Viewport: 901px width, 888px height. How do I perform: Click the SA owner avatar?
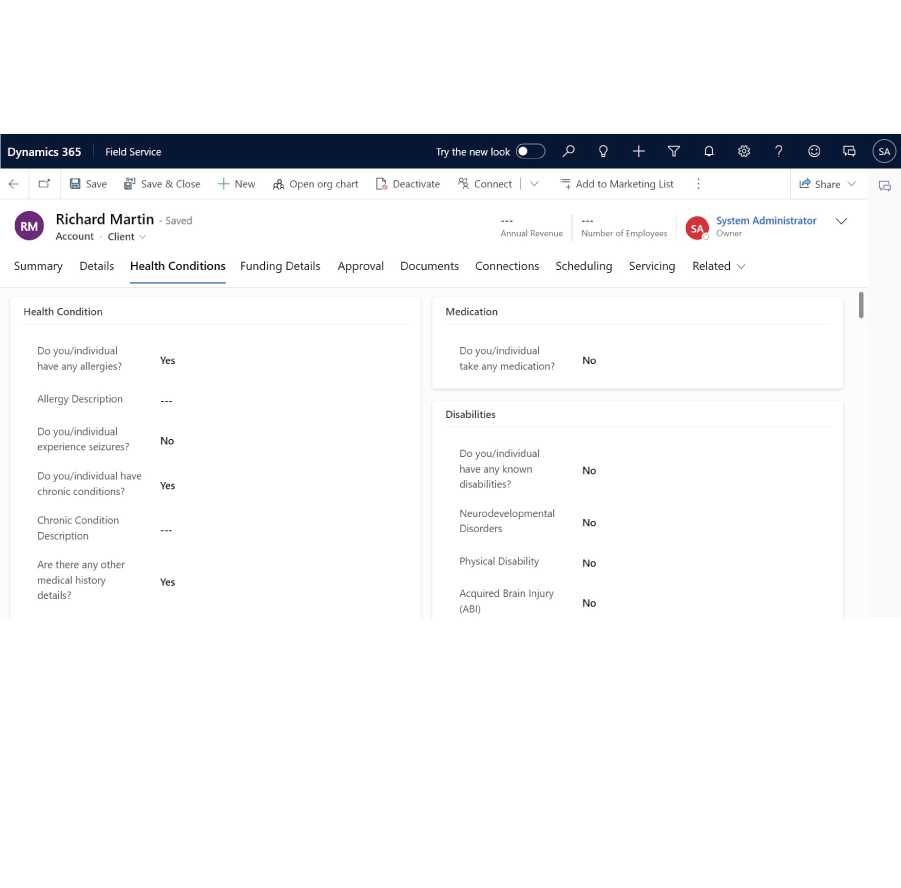click(697, 228)
